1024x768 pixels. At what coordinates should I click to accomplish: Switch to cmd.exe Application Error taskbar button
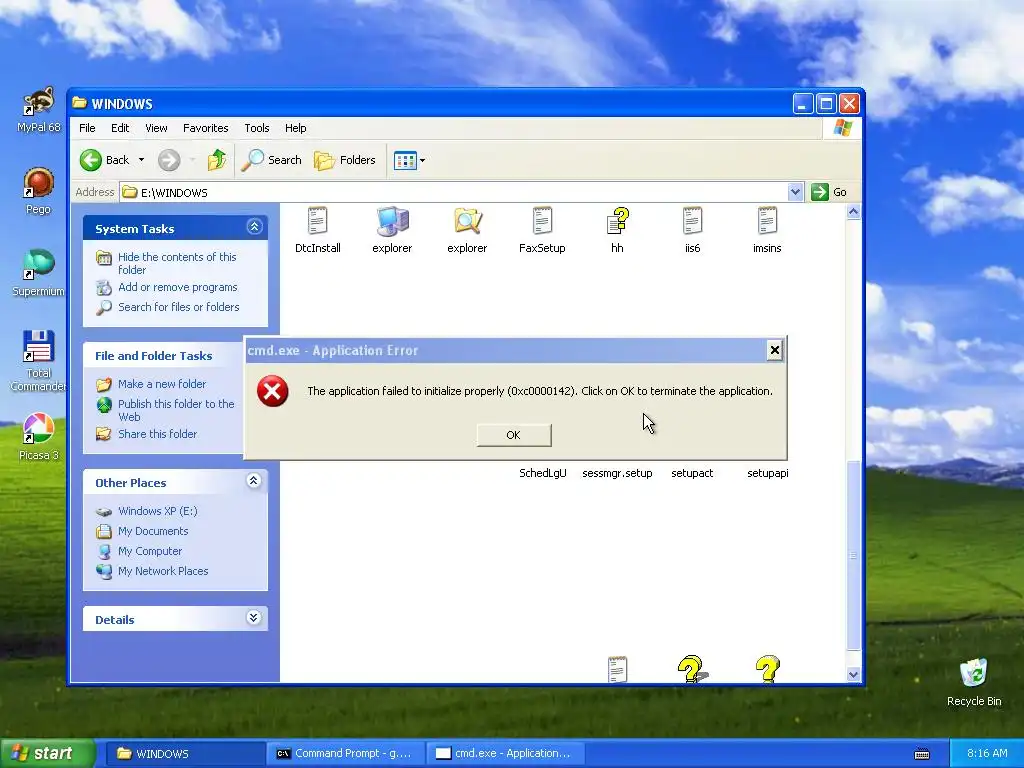(505, 753)
